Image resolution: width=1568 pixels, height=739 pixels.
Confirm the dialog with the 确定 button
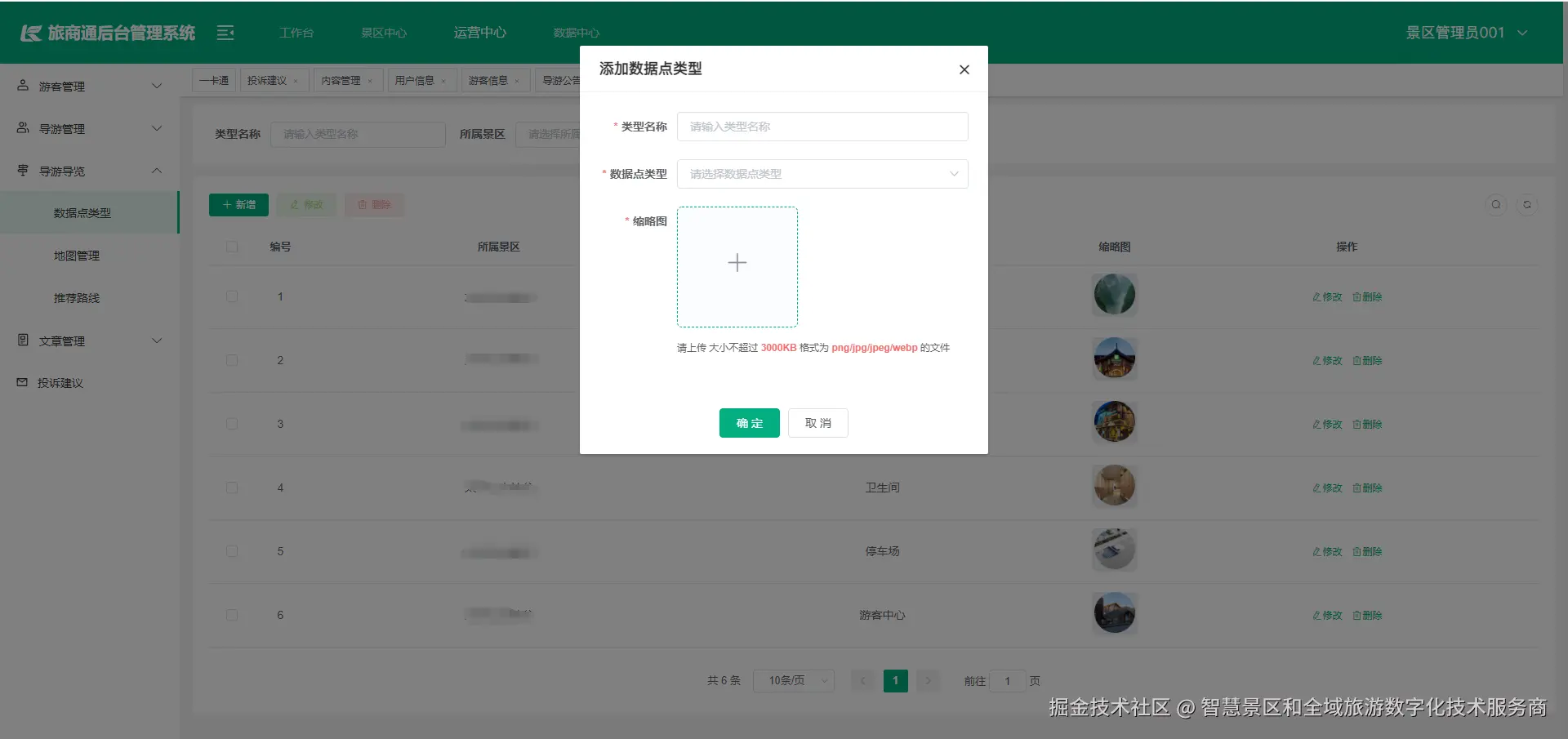(749, 423)
